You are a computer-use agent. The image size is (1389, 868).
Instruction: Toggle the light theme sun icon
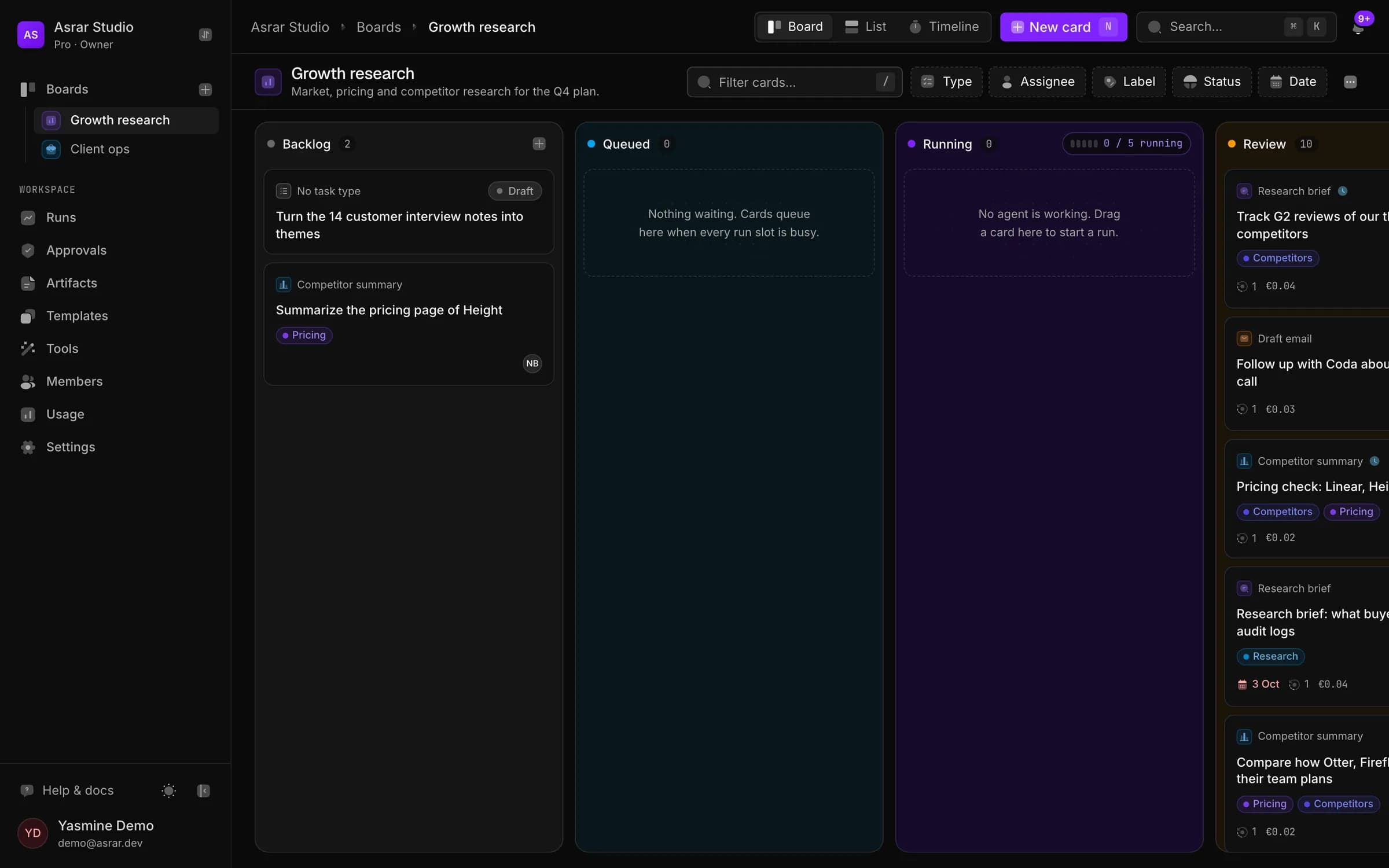pos(168,790)
